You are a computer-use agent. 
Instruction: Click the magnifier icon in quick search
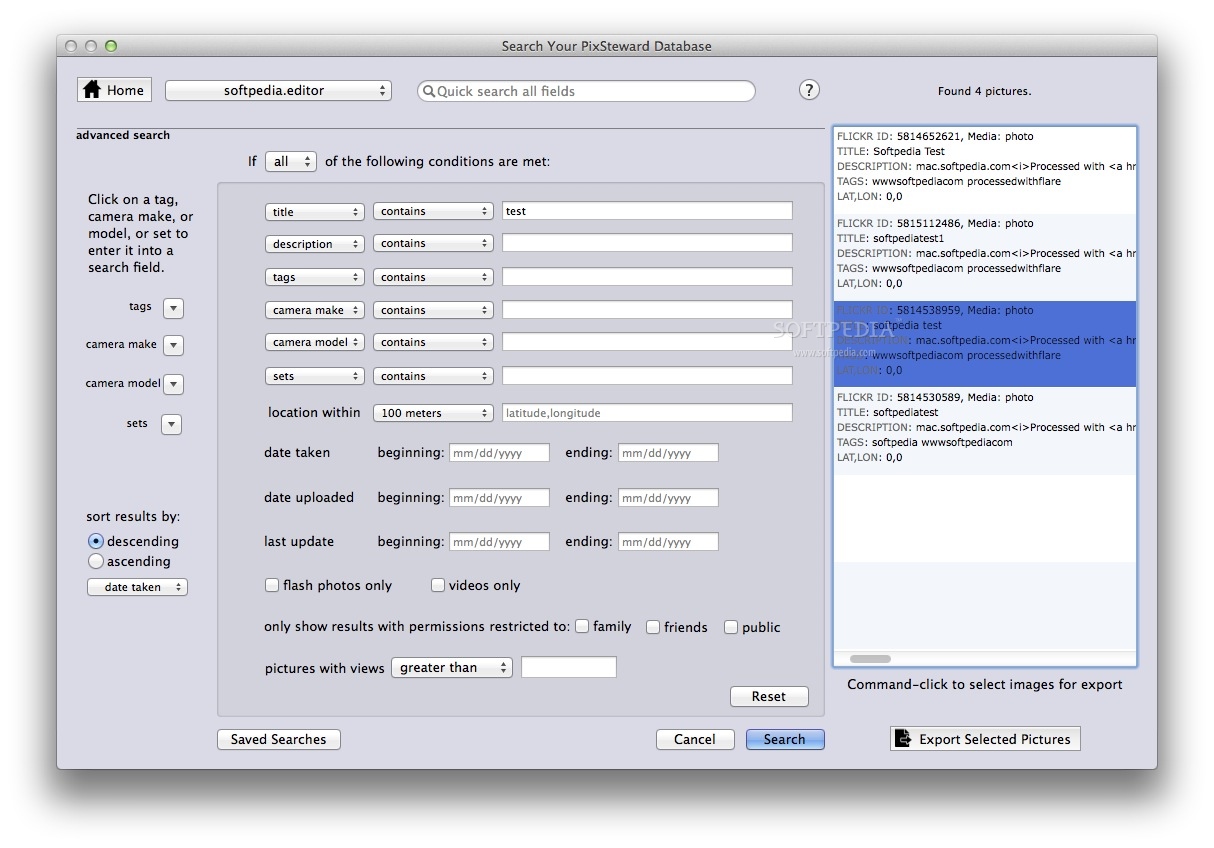(429, 91)
